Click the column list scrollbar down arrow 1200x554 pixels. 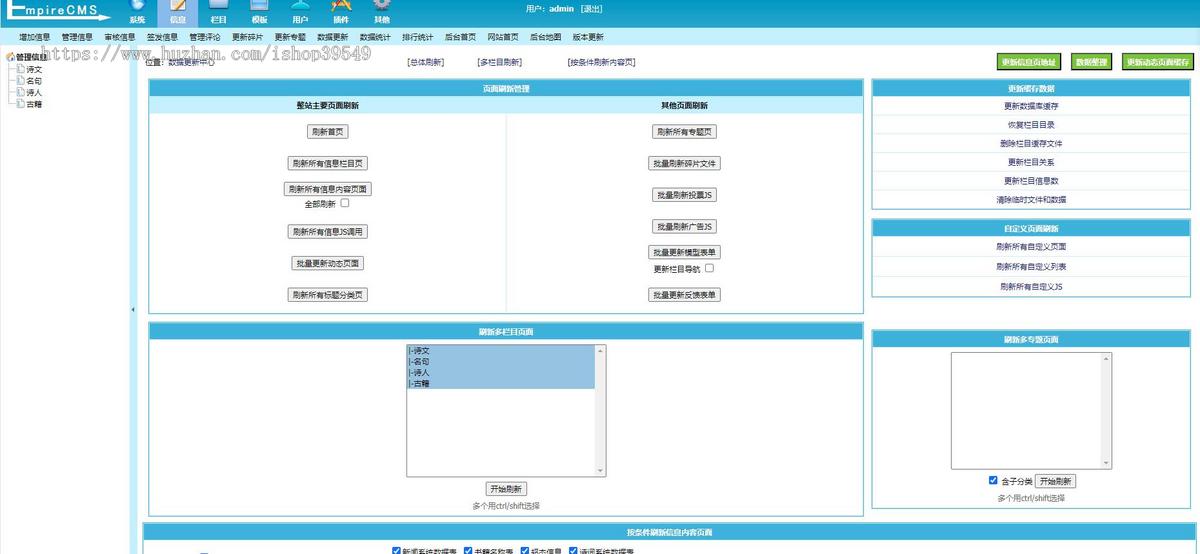pos(601,471)
